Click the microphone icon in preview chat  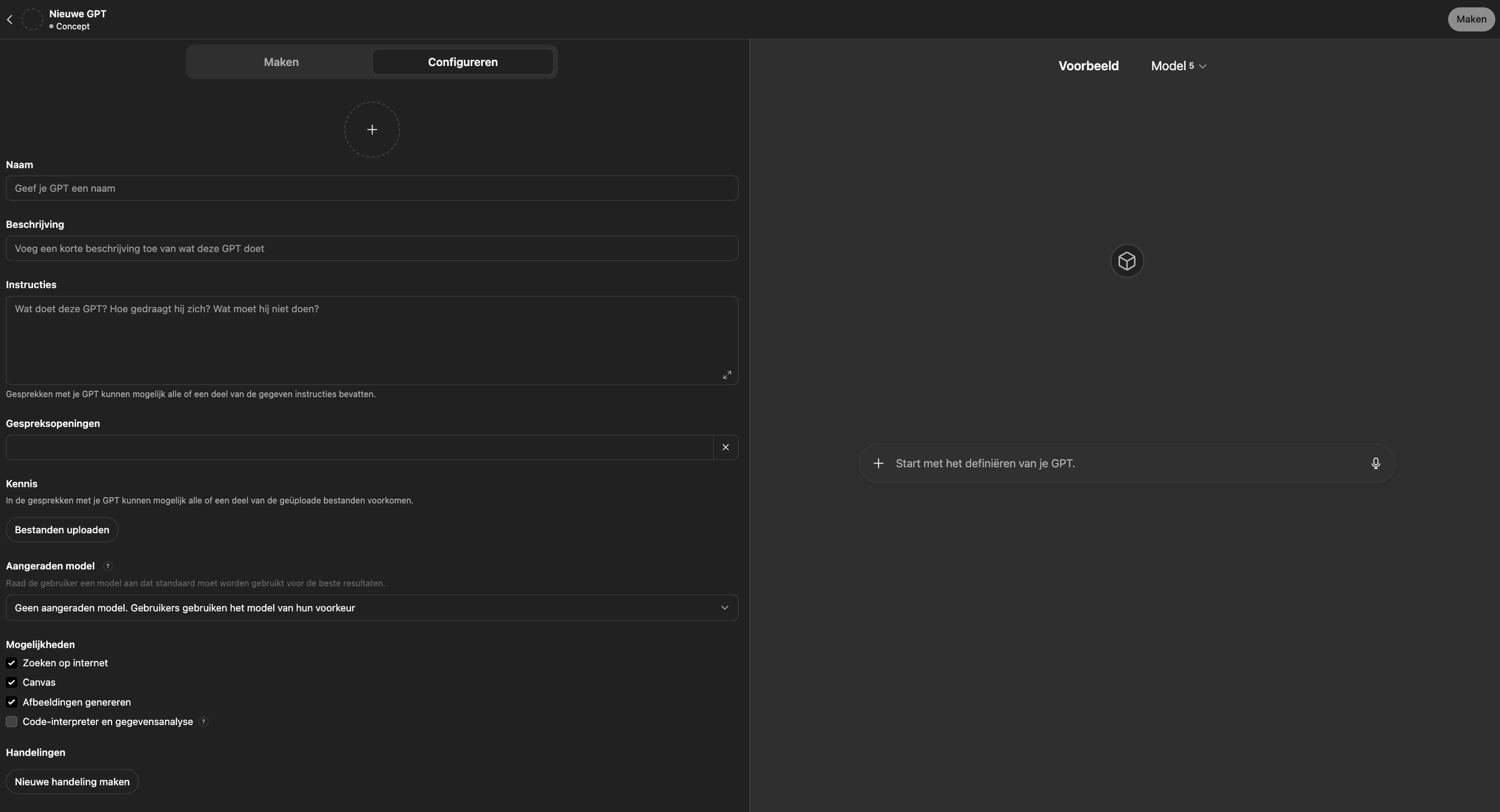1375,463
